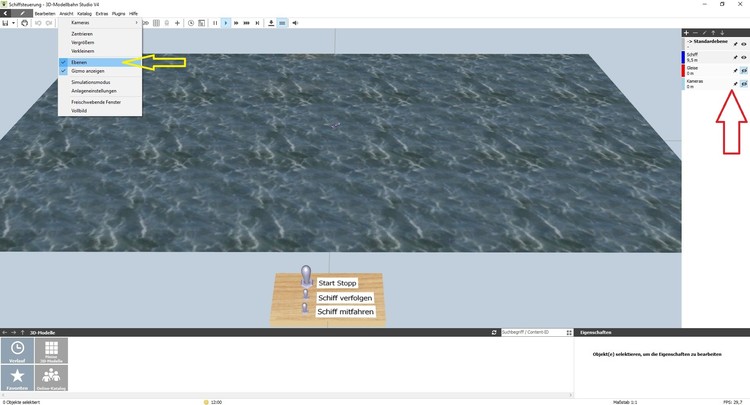Viewport: 750px width, 405px height.
Task: Add a new layer with plus icon
Action: [686, 33]
